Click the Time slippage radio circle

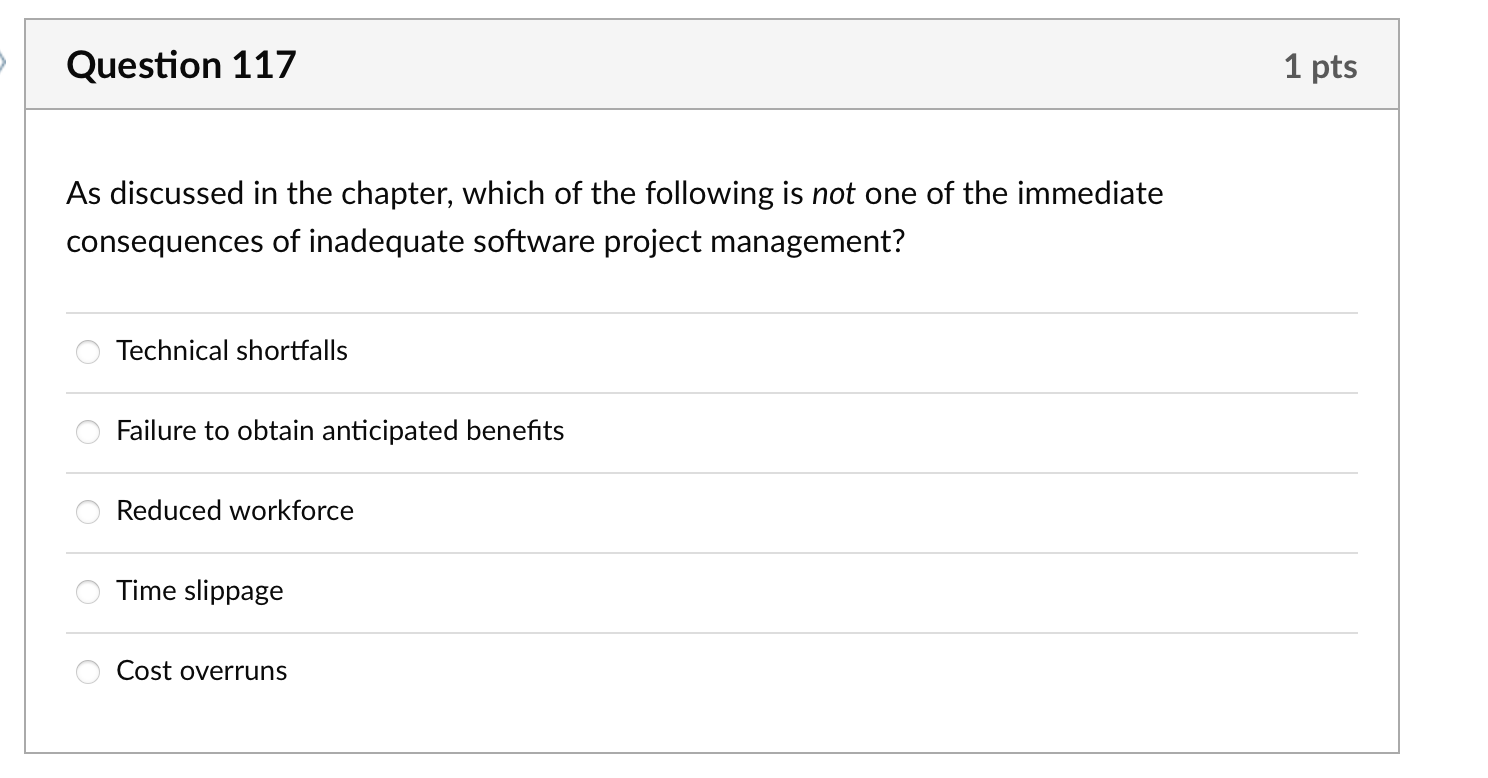(x=88, y=592)
